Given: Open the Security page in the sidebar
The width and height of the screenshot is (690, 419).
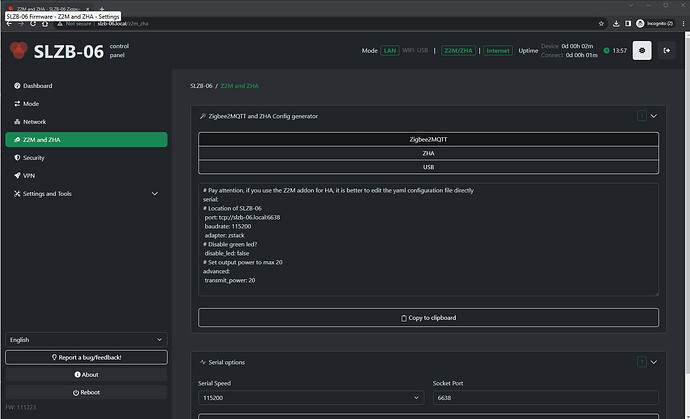Looking at the screenshot, I should pyautogui.click(x=34, y=158).
